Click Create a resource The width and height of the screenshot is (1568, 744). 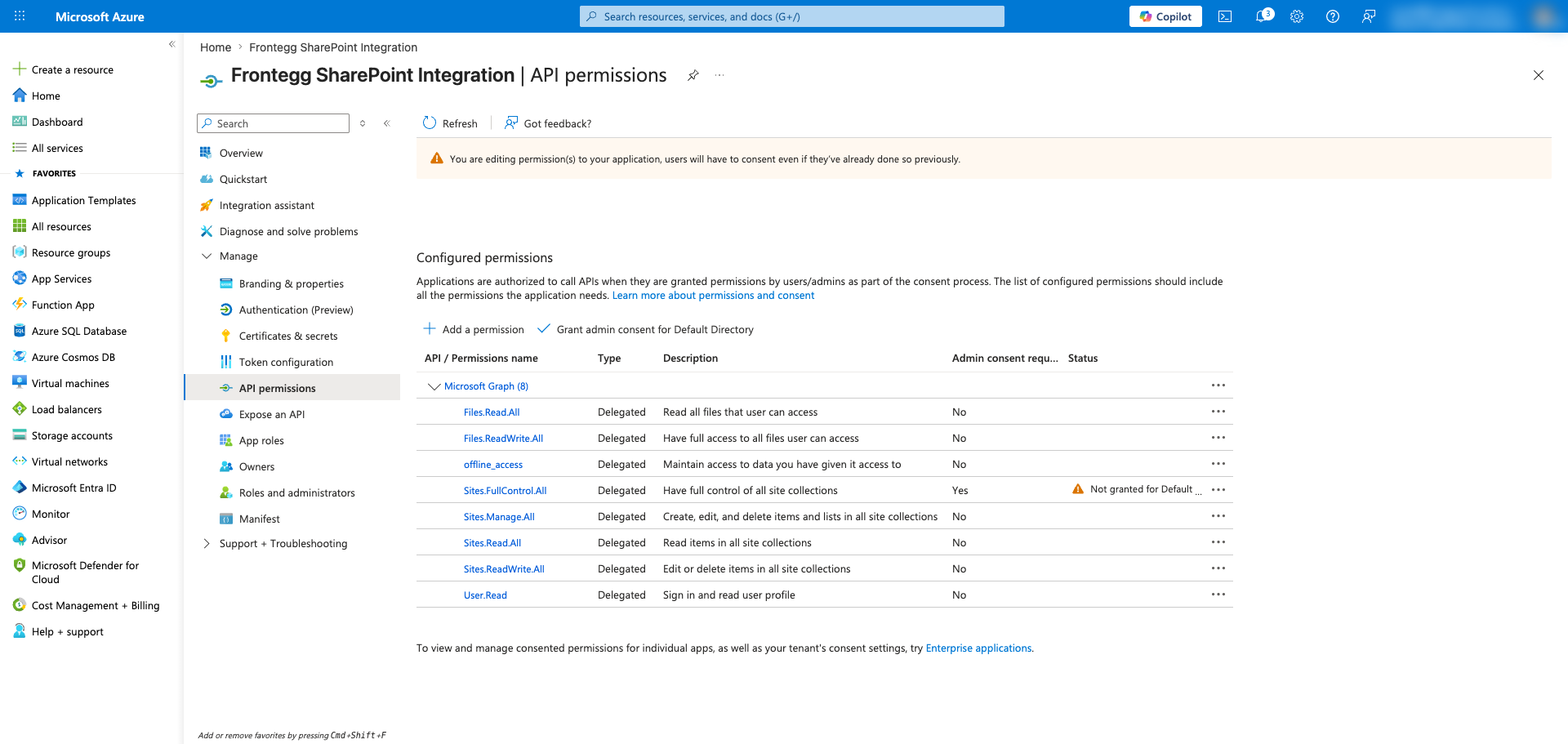[x=64, y=70]
